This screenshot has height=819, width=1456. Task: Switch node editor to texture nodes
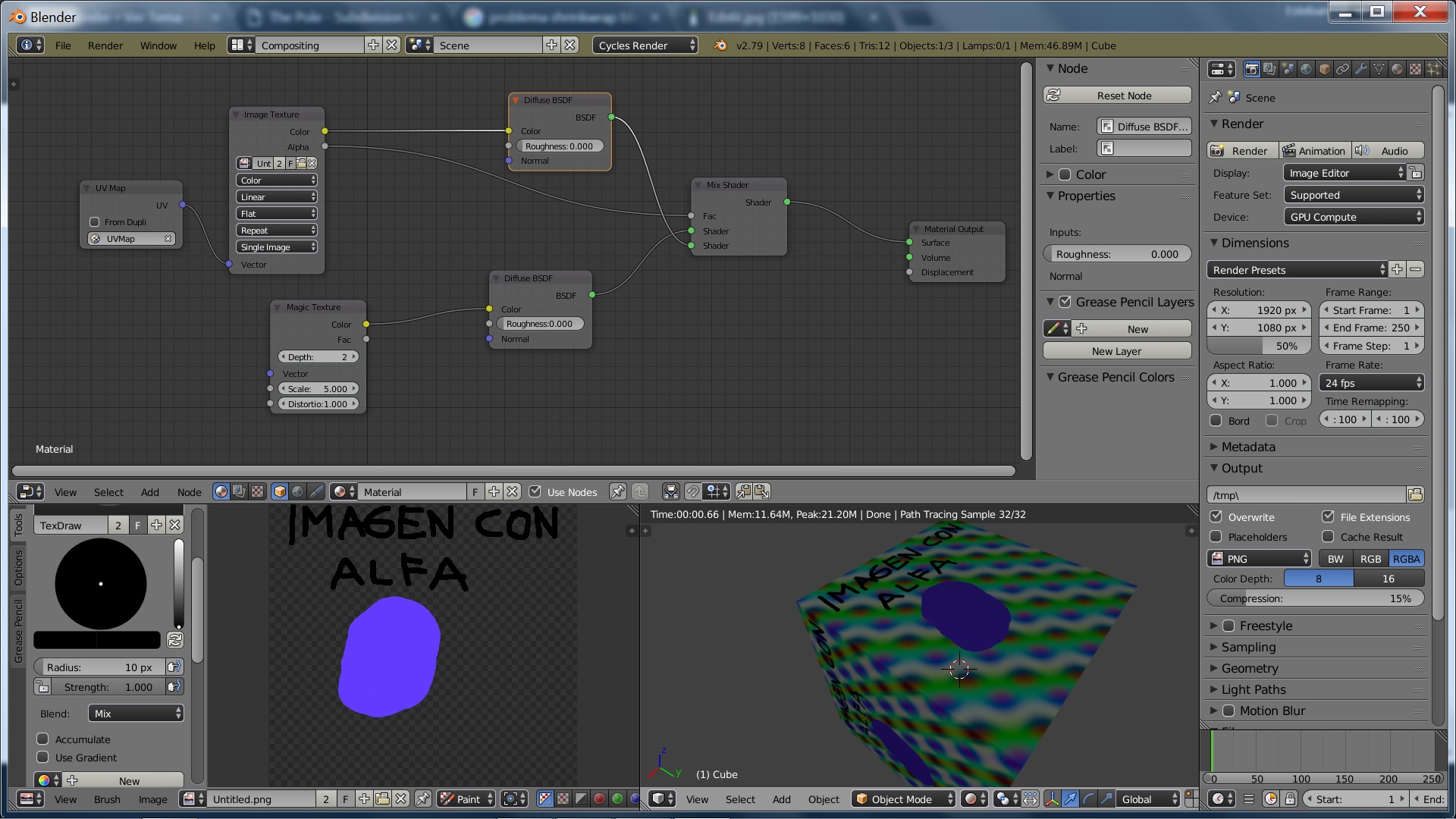[257, 491]
